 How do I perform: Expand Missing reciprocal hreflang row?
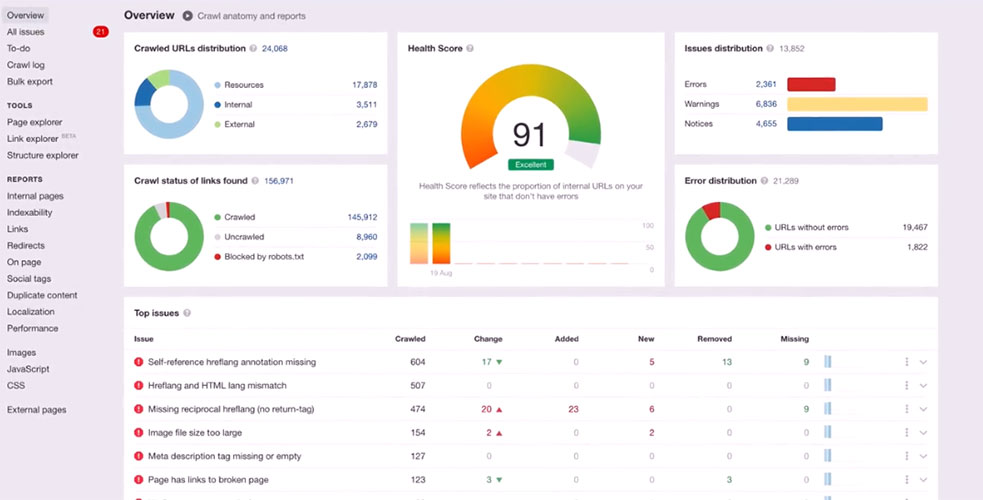pyautogui.click(x=923, y=410)
